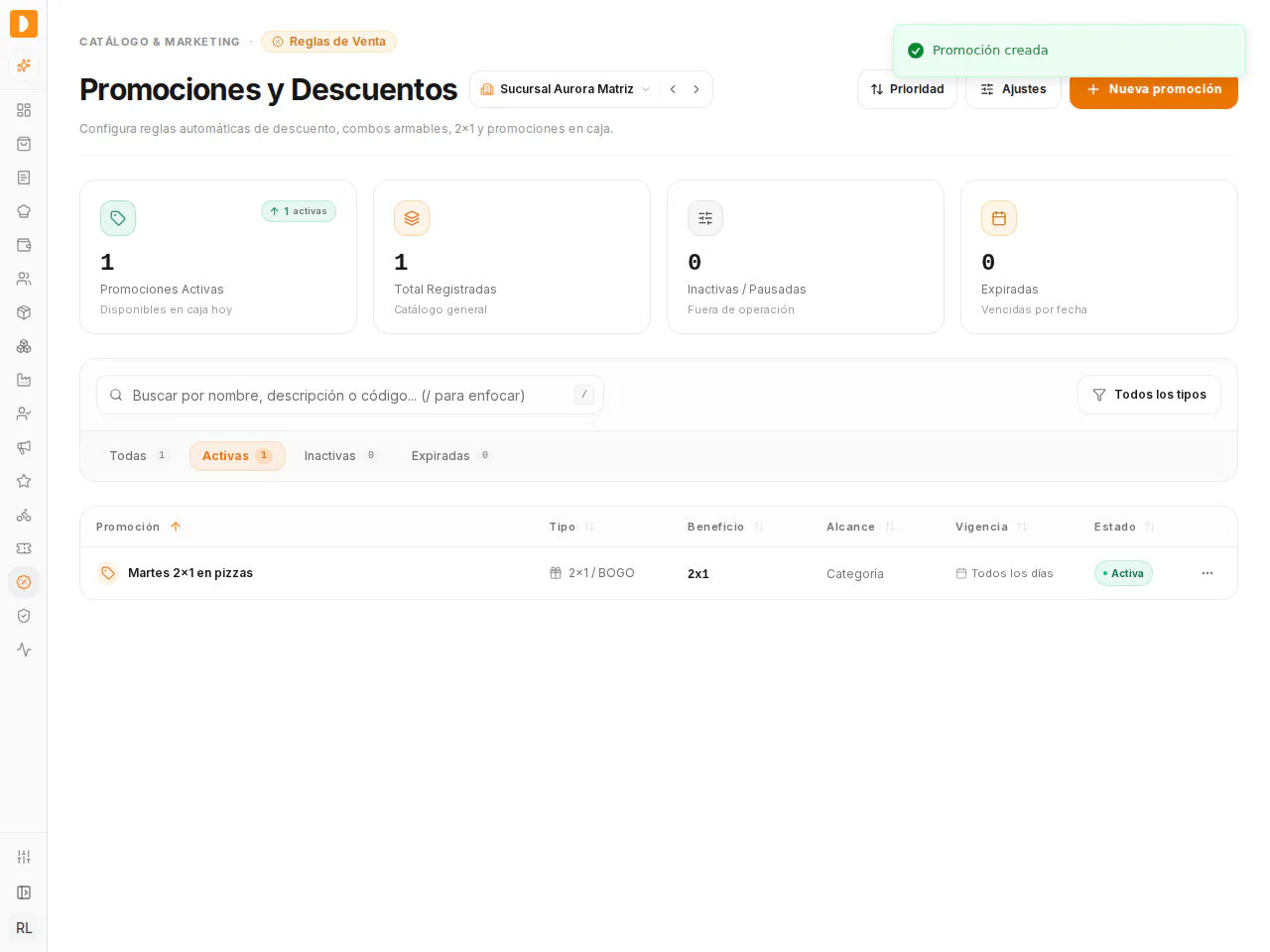
Task: Open the chef hat kitchen icon in sidebar
Action: pyautogui.click(x=24, y=211)
